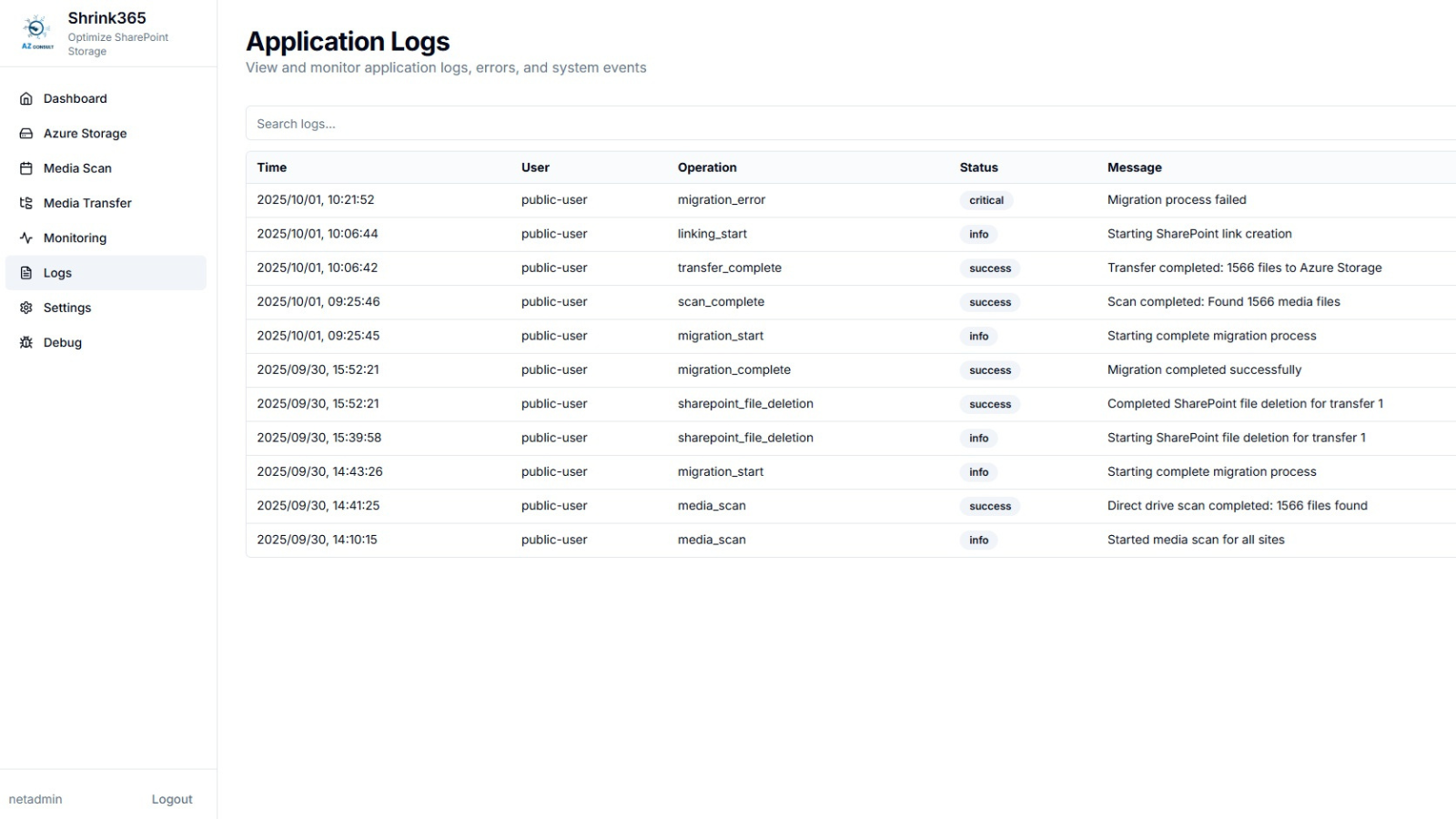Image resolution: width=1456 pixels, height=819 pixels.
Task: Click the Operation column header
Action: click(x=707, y=167)
